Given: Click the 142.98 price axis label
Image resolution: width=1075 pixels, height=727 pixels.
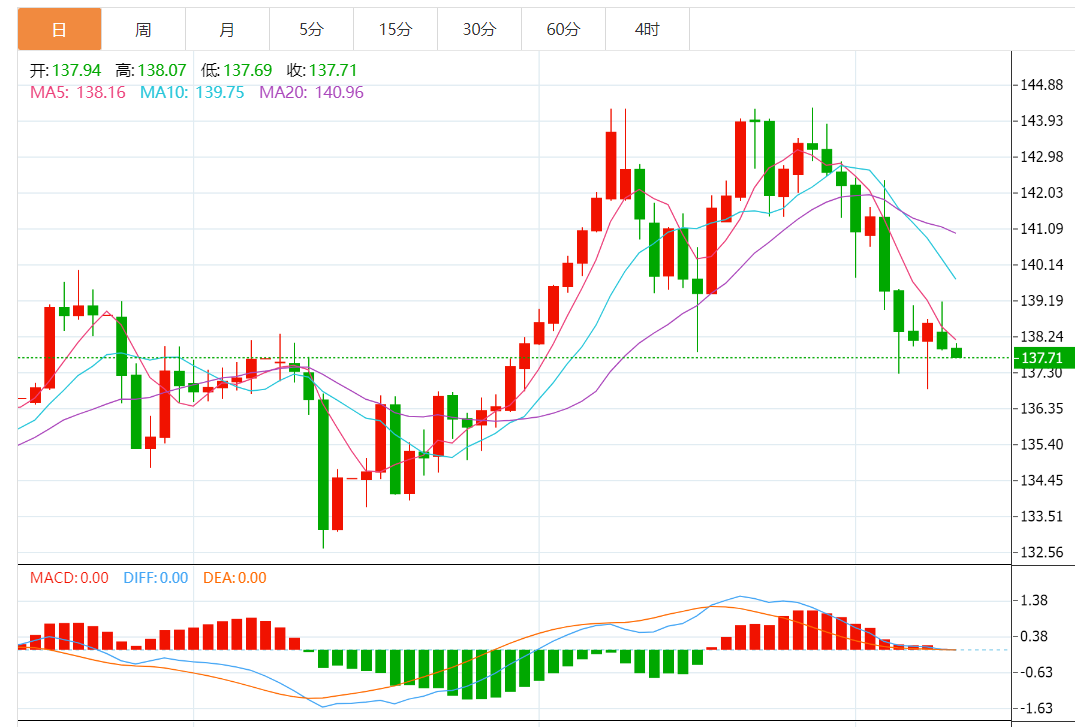Looking at the screenshot, I should click(x=1041, y=157).
